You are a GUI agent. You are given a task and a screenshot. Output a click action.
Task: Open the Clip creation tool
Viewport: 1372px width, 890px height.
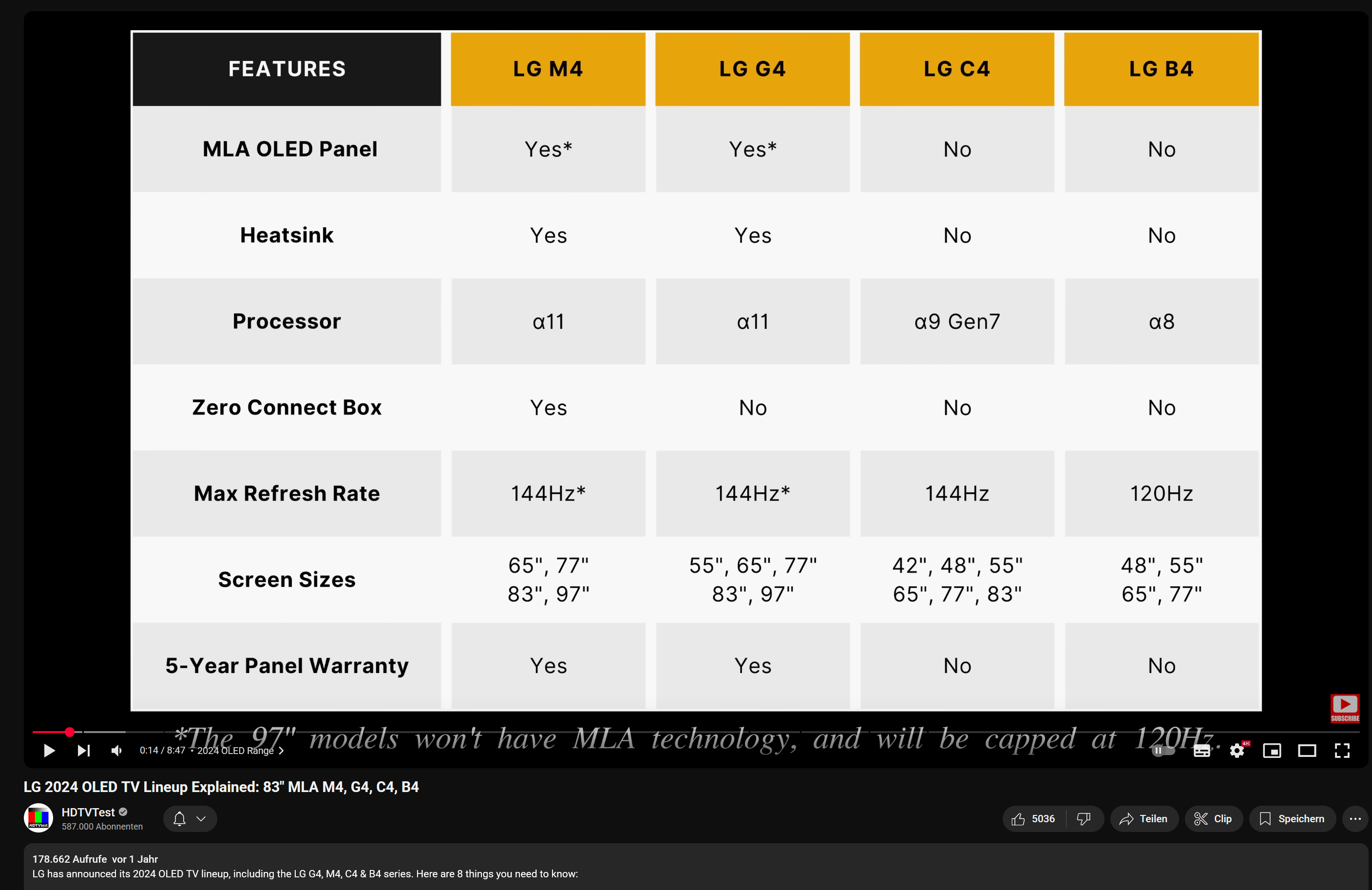(x=1213, y=818)
